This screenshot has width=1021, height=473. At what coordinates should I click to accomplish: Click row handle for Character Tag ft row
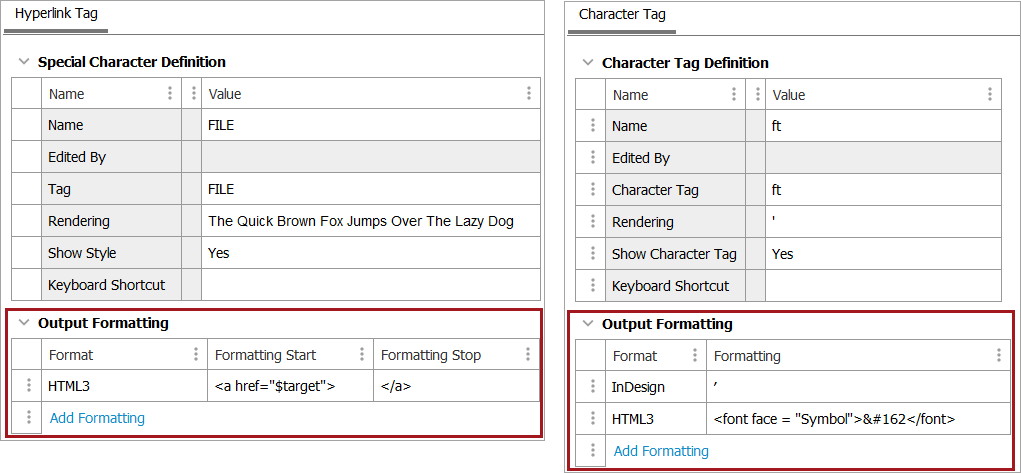point(592,190)
